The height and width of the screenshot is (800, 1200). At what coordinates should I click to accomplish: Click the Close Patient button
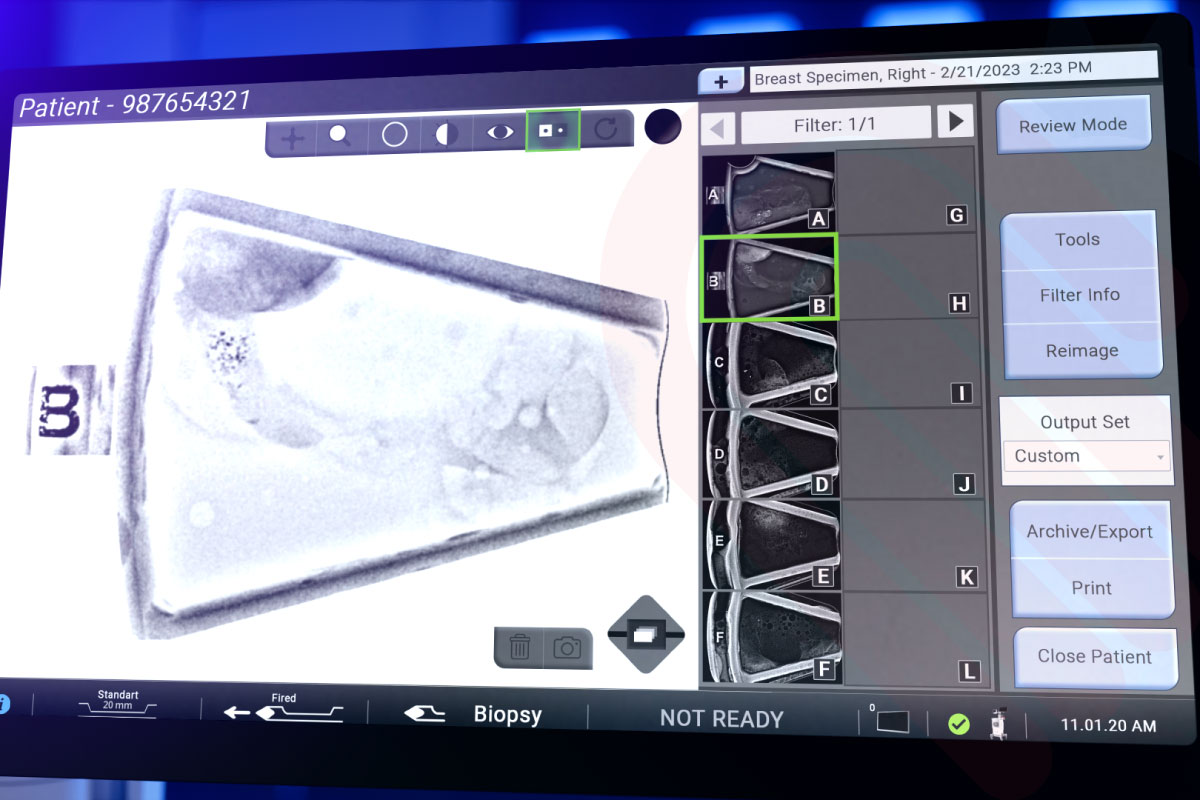(1094, 657)
